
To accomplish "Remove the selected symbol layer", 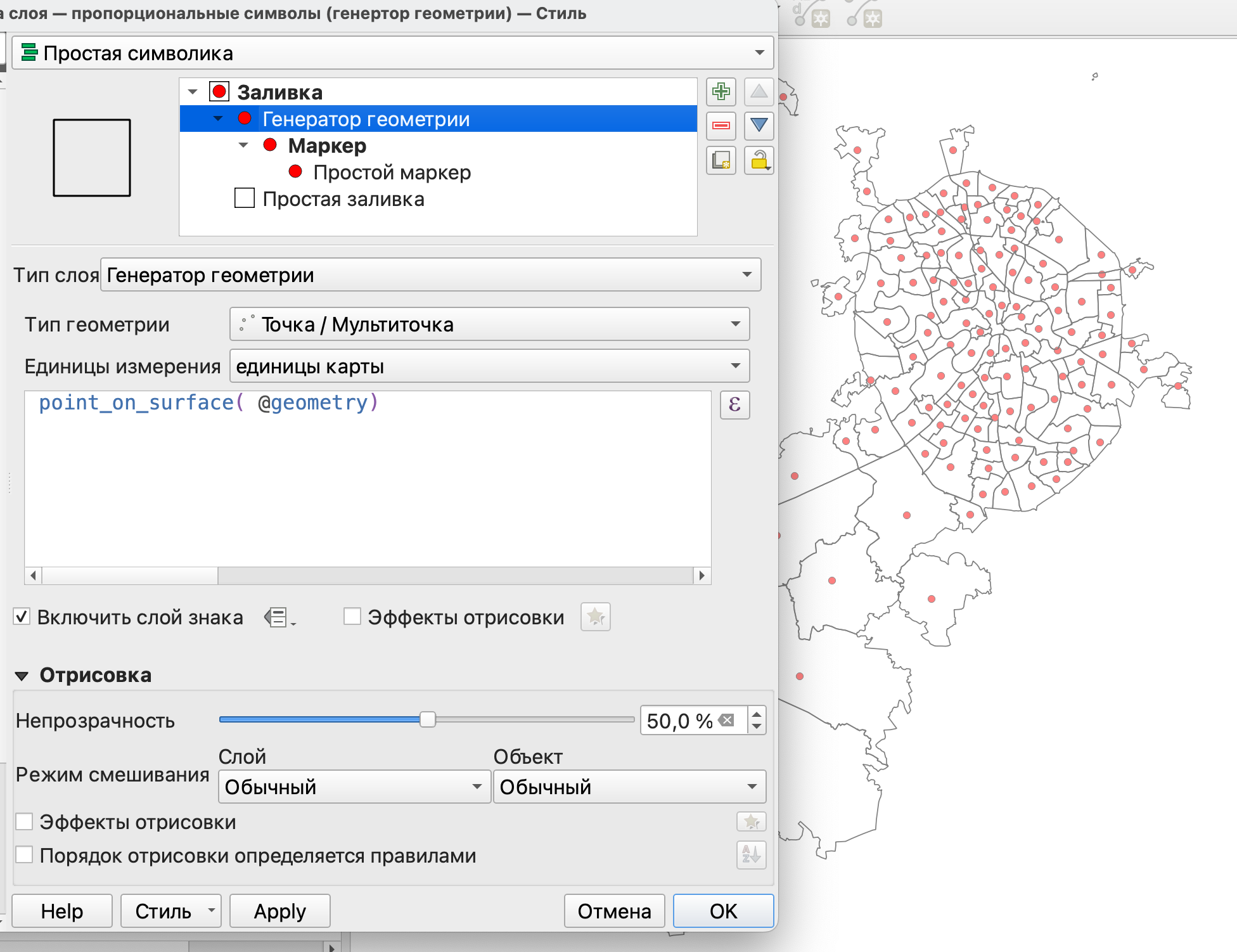I will point(721,125).
